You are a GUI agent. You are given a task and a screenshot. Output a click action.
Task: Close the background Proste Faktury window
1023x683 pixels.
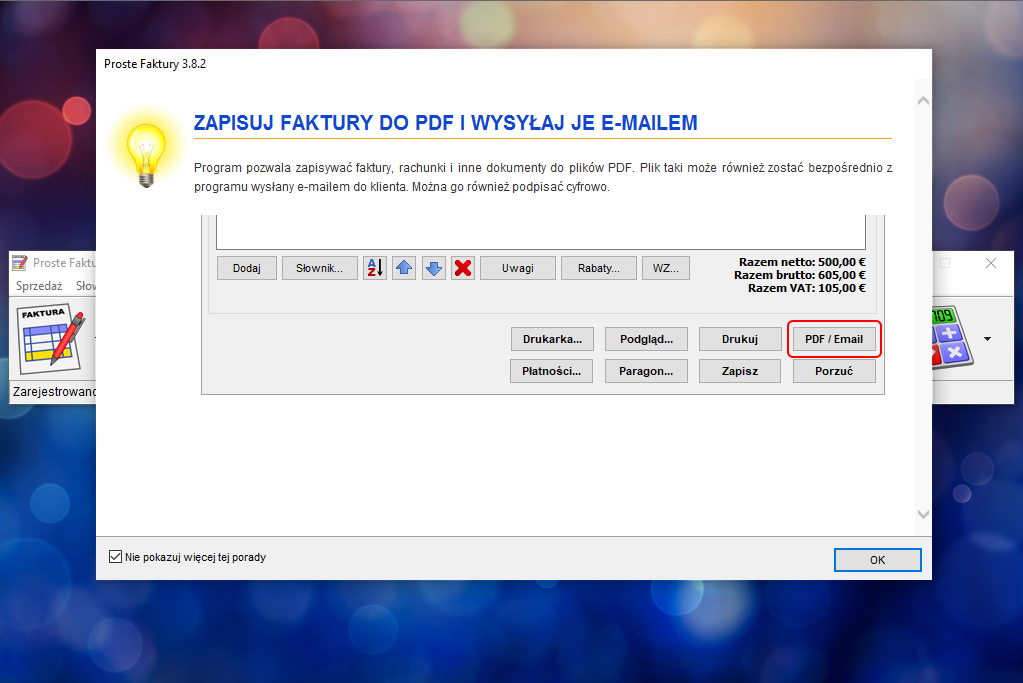tap(990, 263)
